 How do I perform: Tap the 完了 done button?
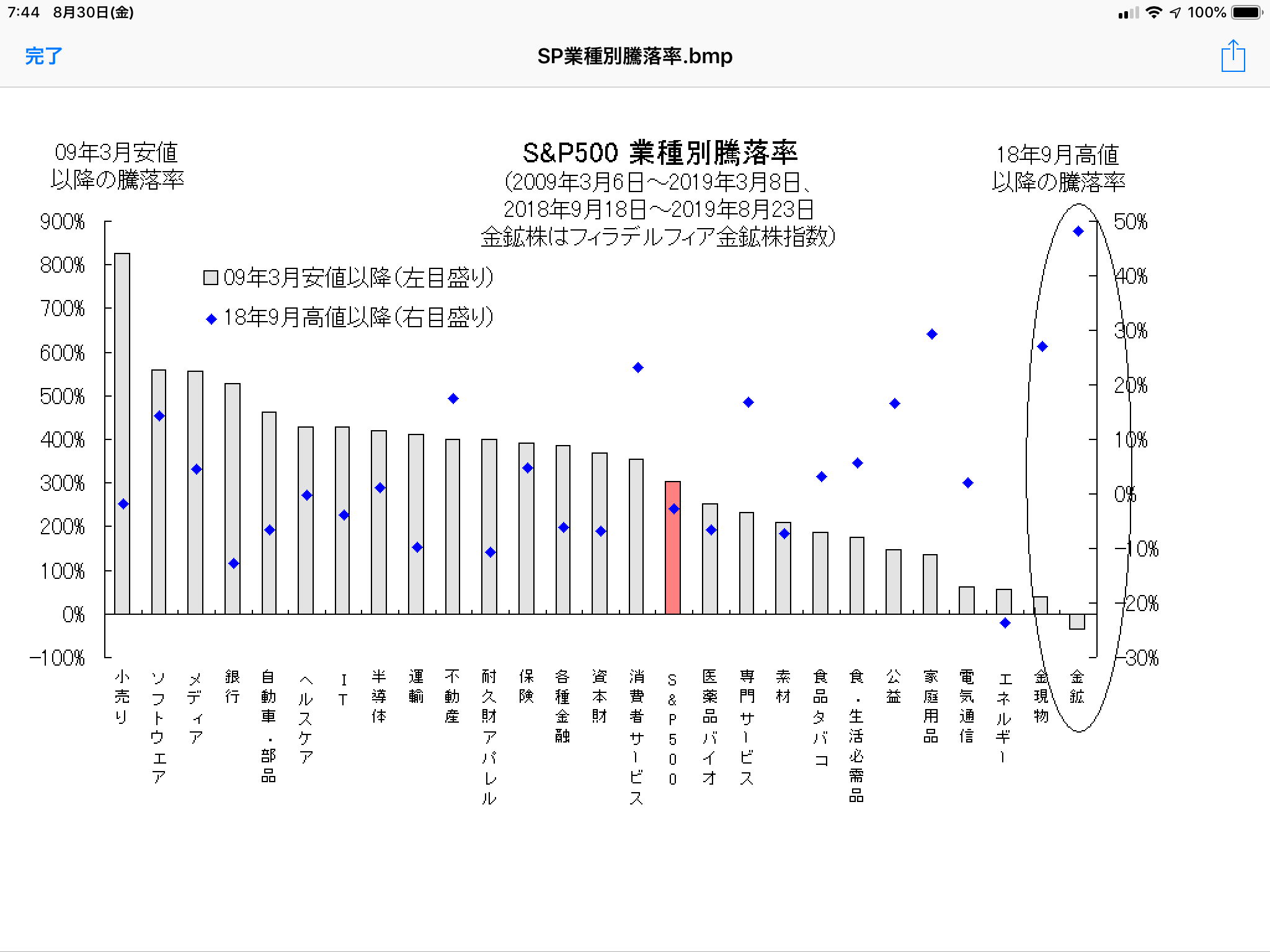(x=43, y=56)
